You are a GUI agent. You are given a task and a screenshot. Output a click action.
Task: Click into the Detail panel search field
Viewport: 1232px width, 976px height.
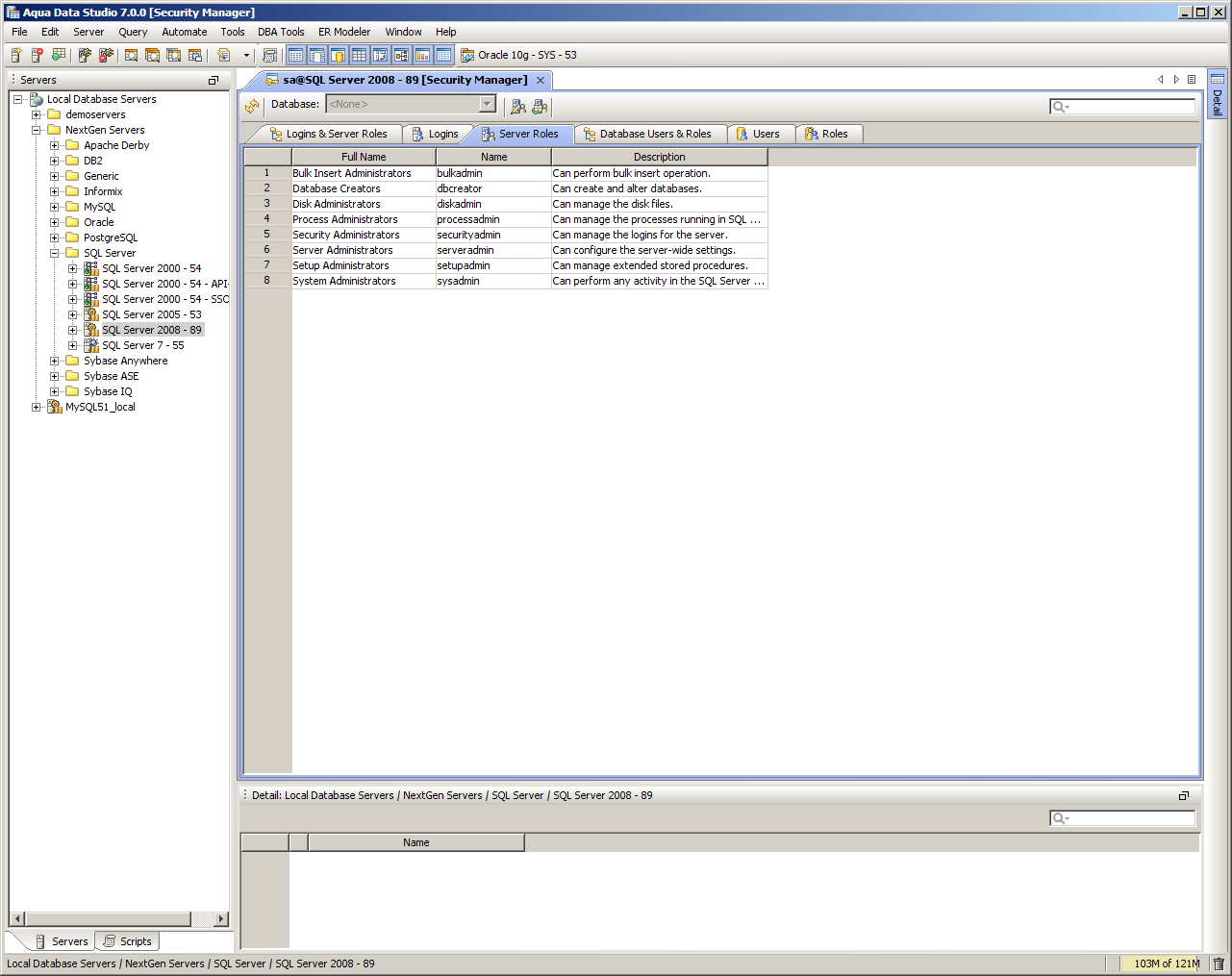1122,818
